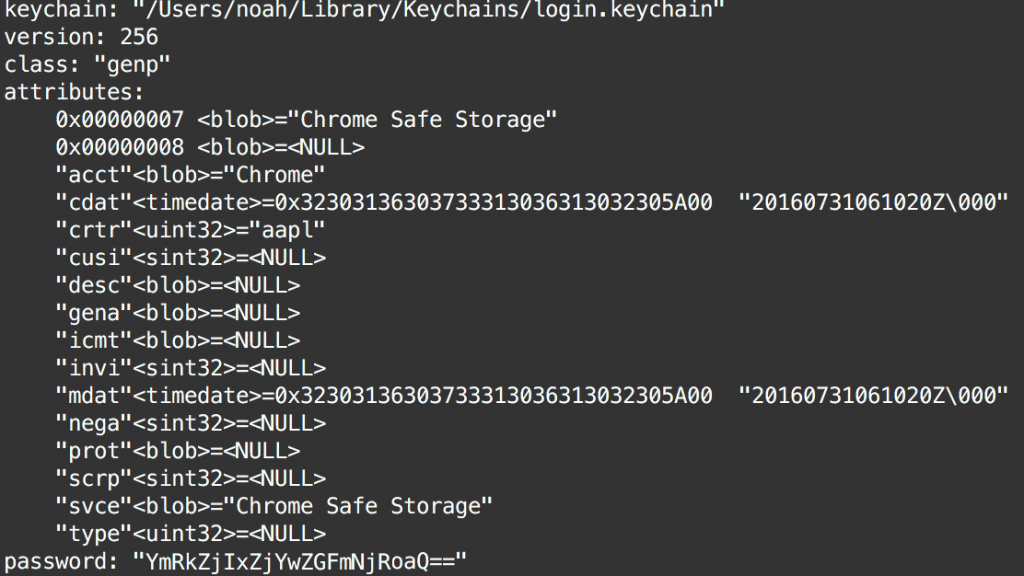Click the "acct" Chrome account line
Image resolution: width=1024 pixels, height=576 pixels.
click(190, 175)
